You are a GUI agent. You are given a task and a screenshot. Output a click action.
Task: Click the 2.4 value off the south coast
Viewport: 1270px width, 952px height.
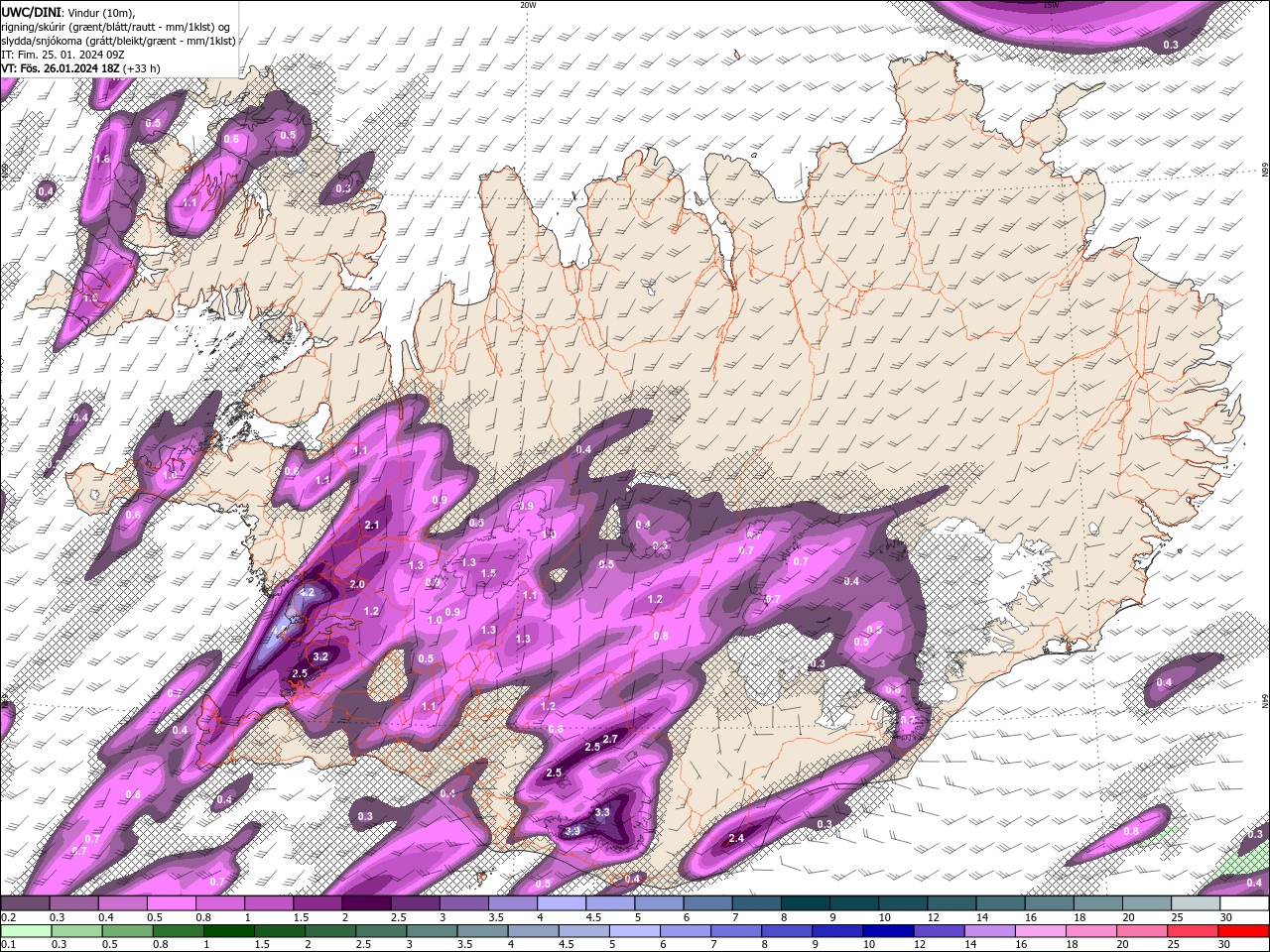[x=736, y=838]
